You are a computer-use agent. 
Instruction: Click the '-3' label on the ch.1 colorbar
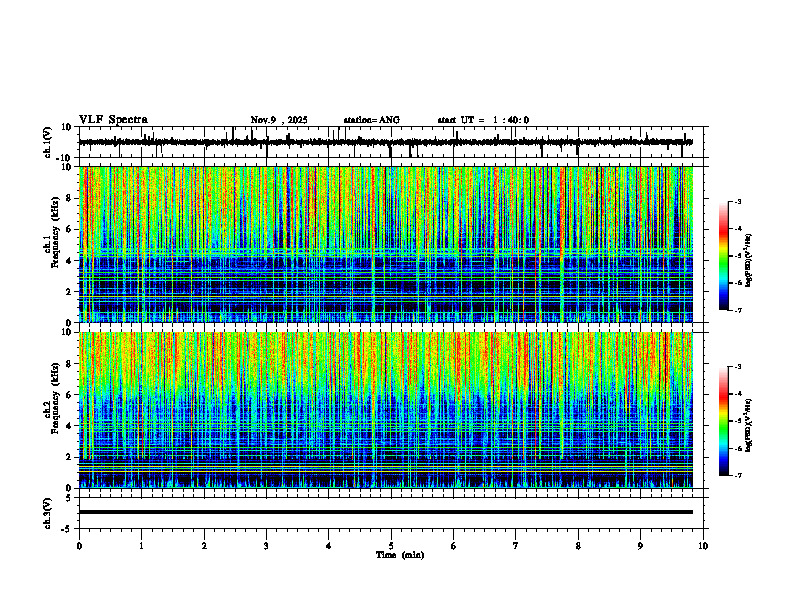pos(738,201)
